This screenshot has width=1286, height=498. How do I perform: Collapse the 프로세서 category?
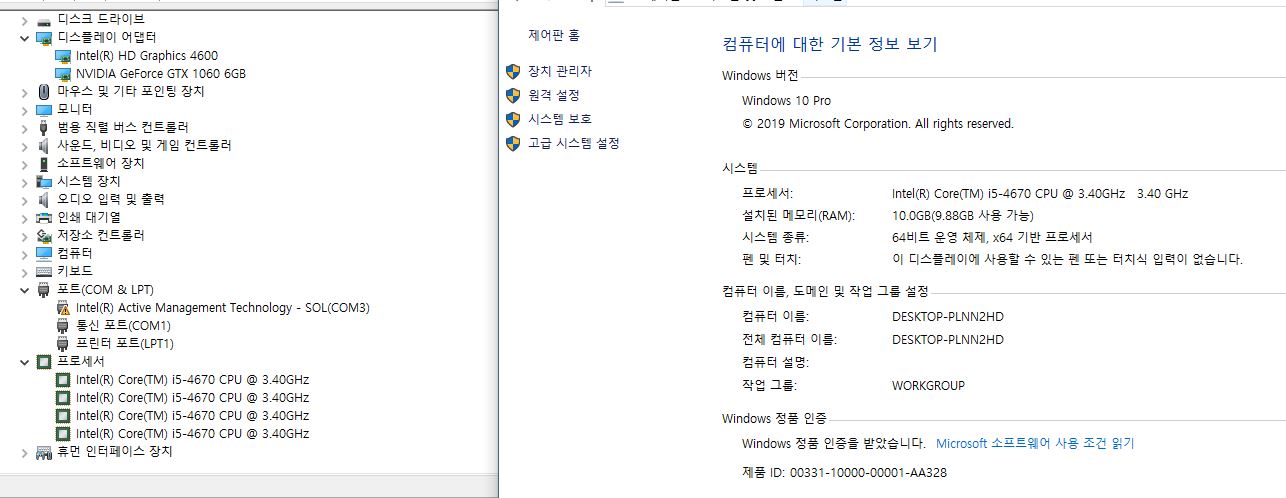coord(24,361)
